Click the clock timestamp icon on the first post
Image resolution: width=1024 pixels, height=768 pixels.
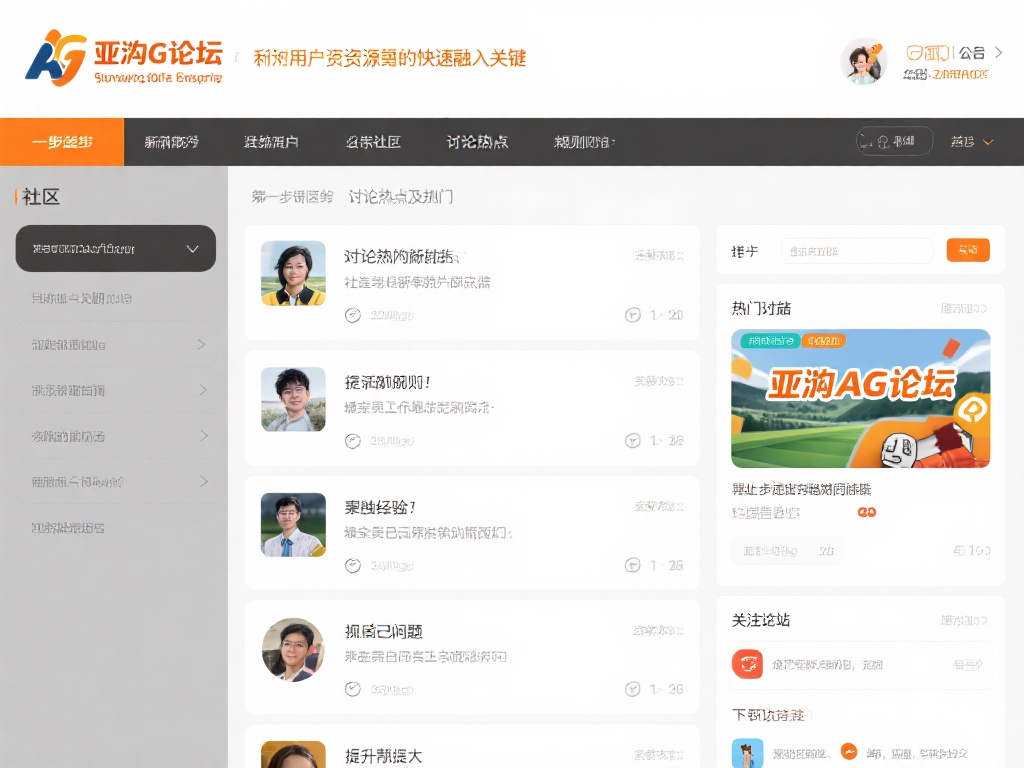[x=353, y=314]
